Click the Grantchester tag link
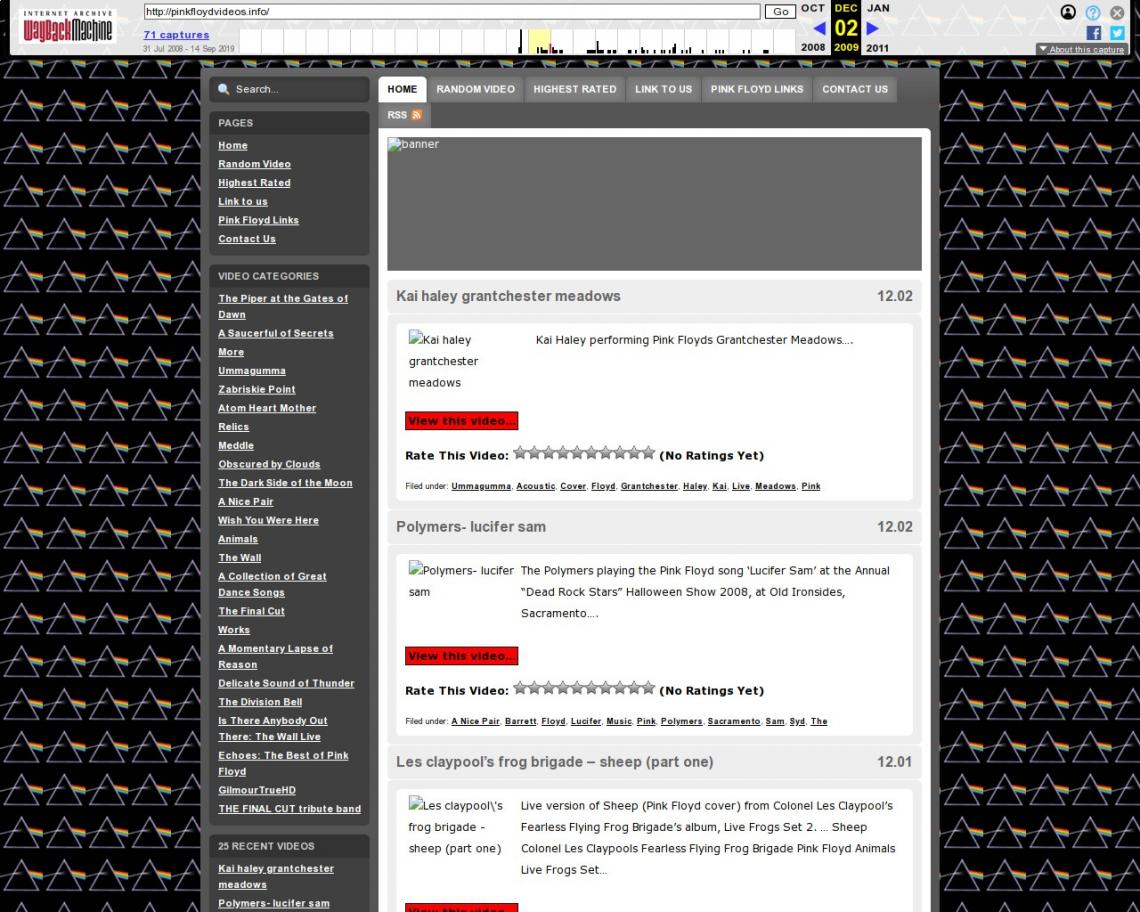The width and height of the screenshot is (1140, 912). coord(649,487)
